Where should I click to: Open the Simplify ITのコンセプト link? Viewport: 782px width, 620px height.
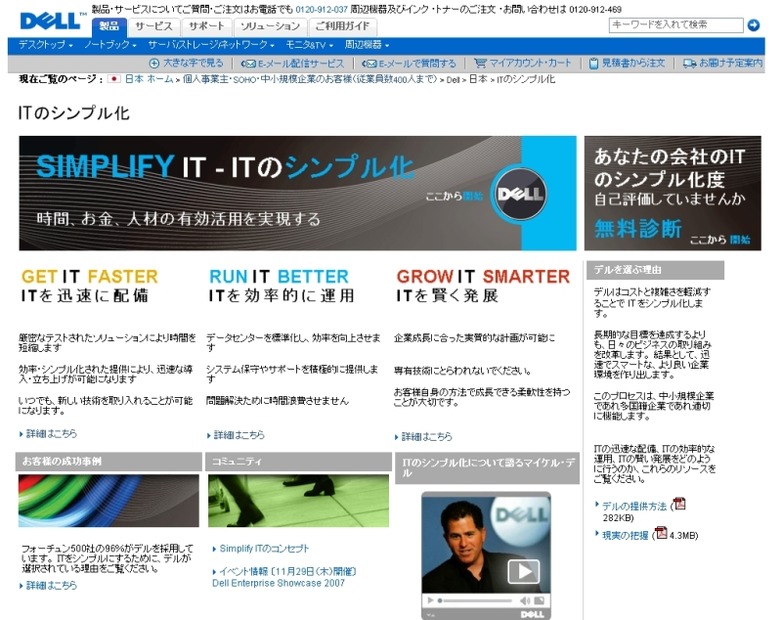[264, 549]
